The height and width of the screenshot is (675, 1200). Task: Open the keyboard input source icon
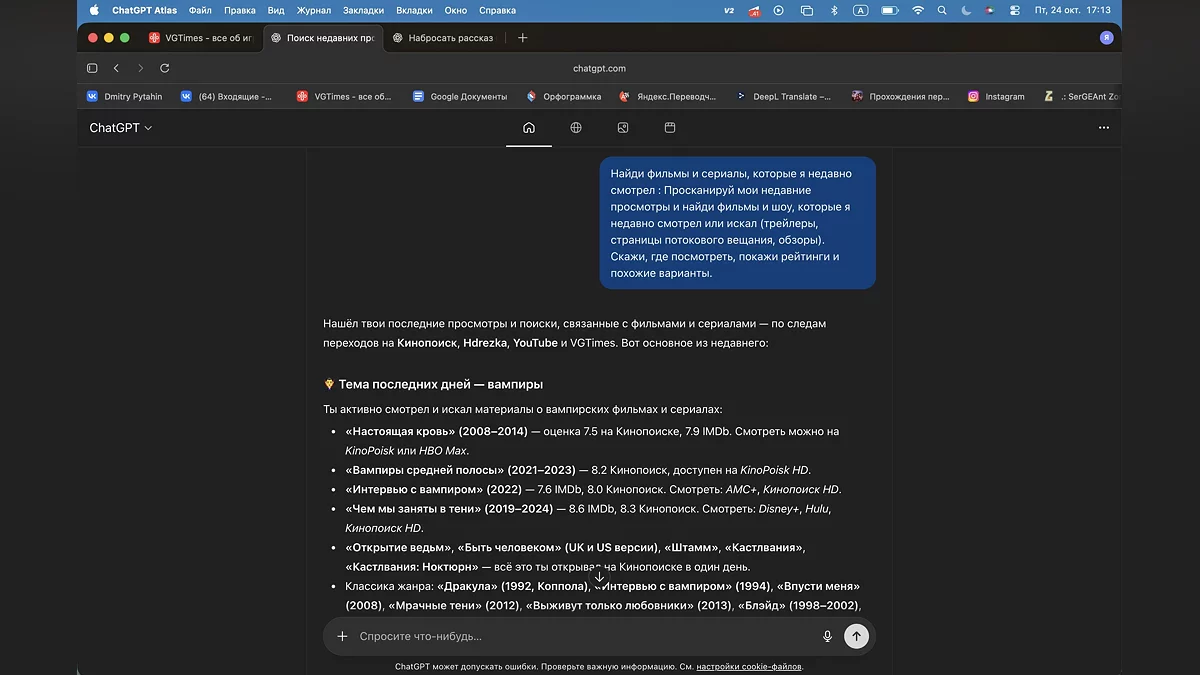point(860,10)
